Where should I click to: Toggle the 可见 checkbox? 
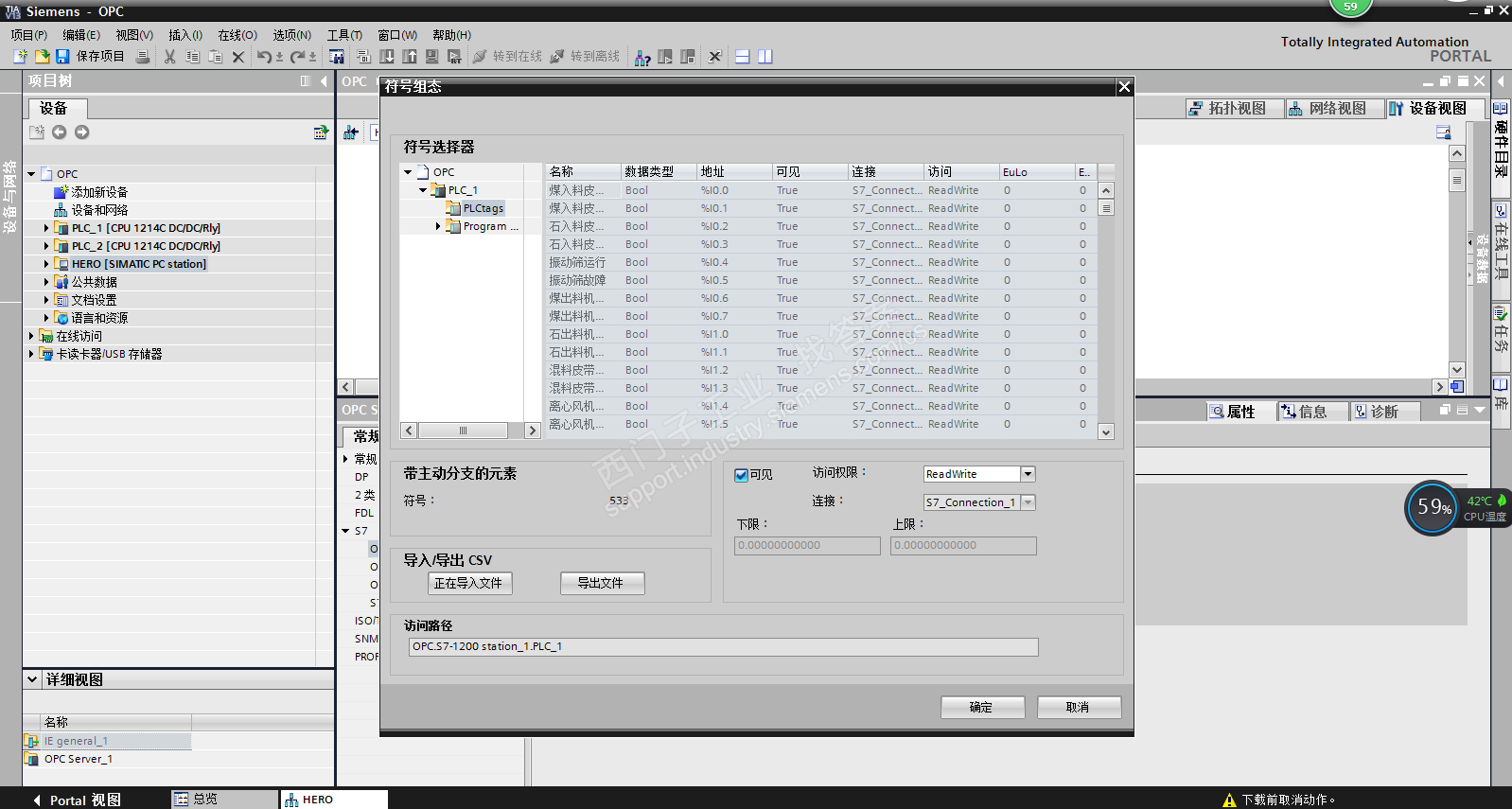tap(742, 475)
